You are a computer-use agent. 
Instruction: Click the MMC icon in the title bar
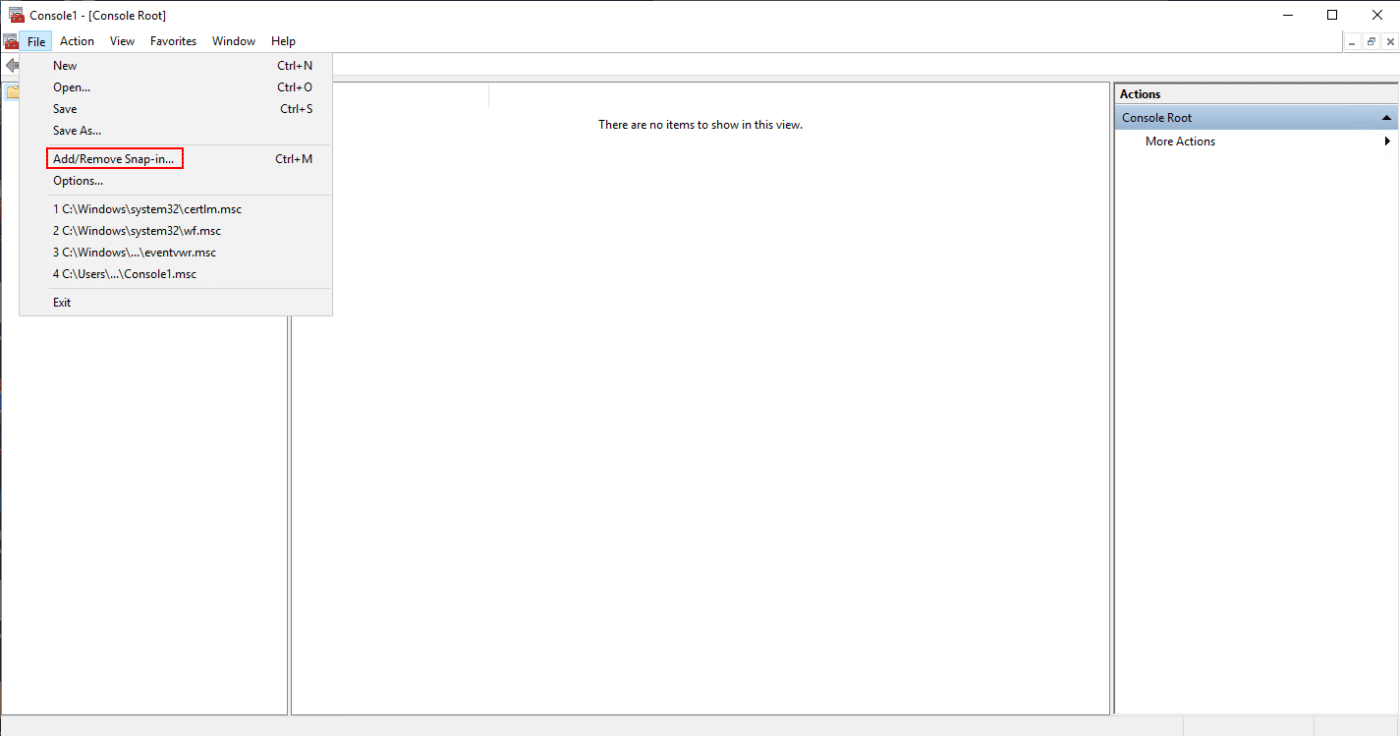pos(15,14)
